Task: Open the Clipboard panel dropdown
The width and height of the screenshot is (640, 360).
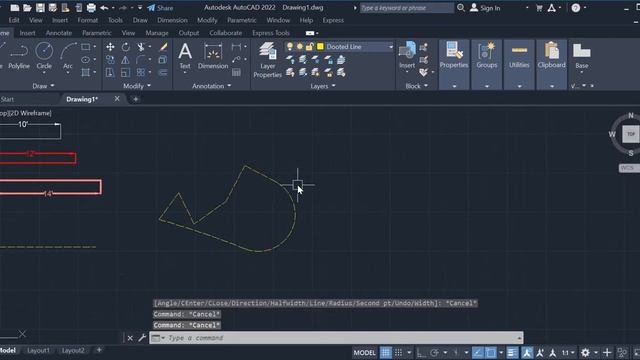Action: (x=551, y=86)
